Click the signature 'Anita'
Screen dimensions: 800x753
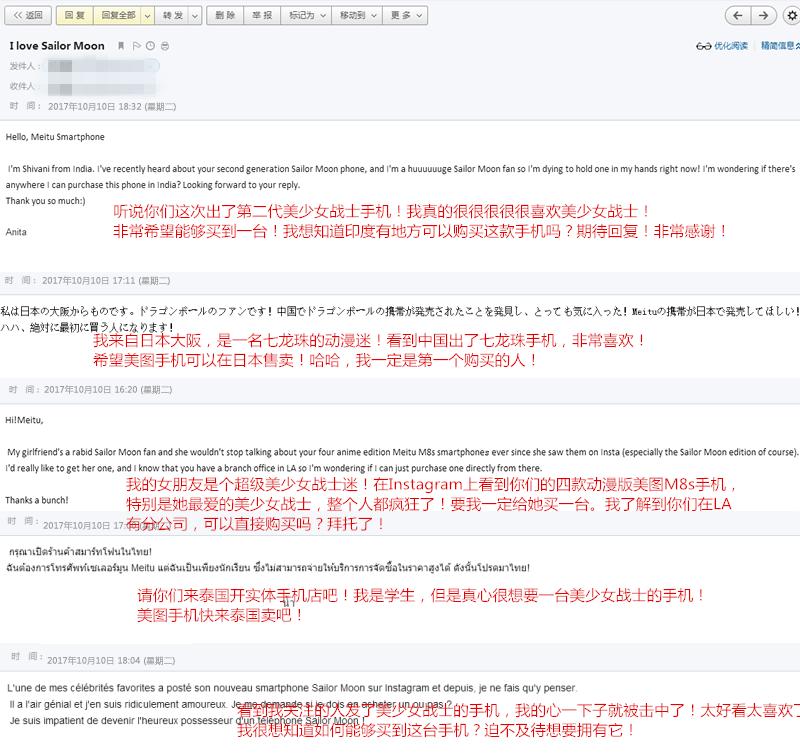[x=16, y=232]
